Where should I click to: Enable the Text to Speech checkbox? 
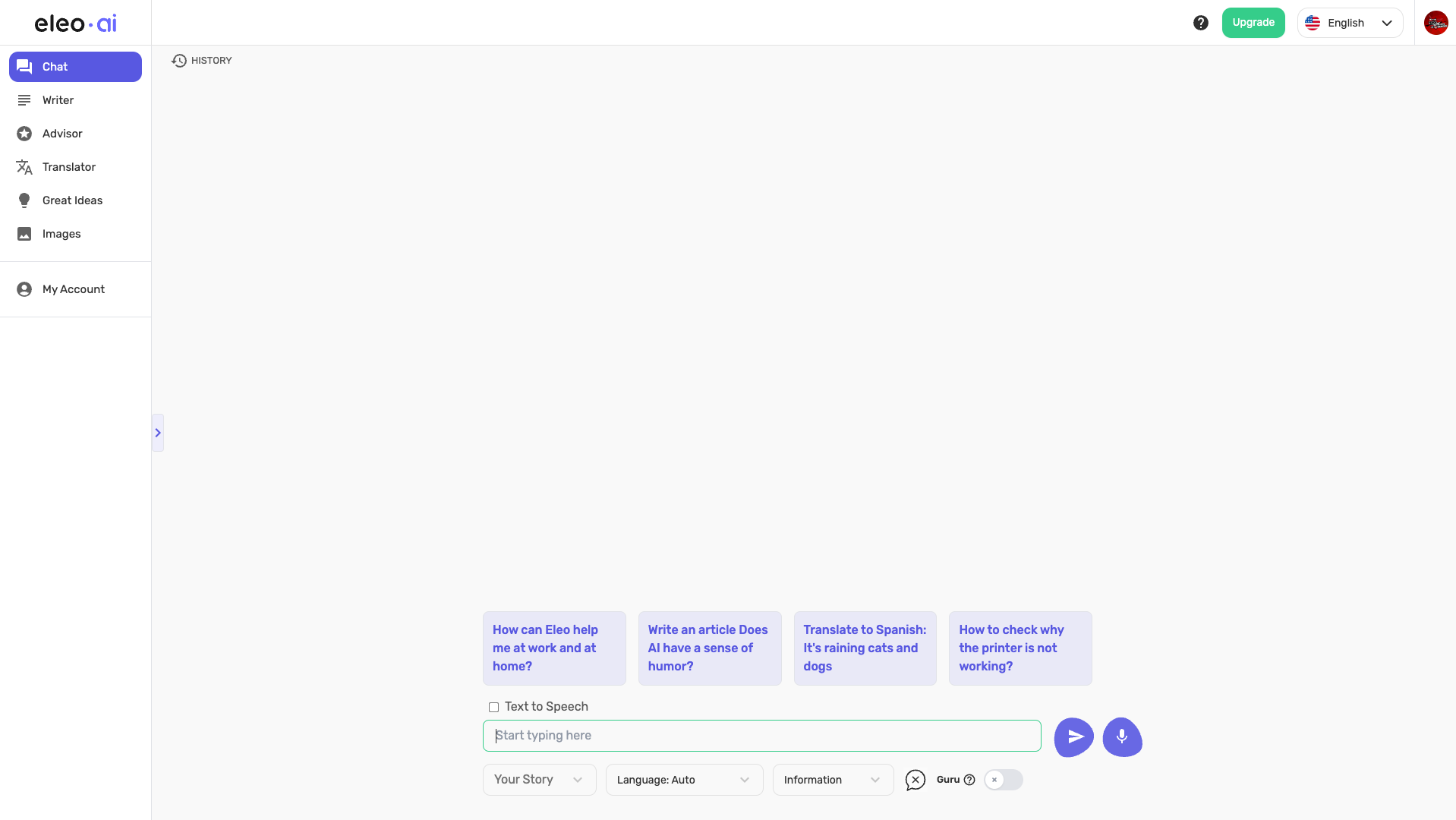coord(493,707)
